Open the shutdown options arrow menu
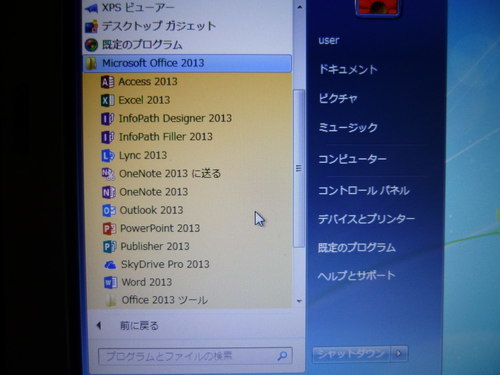The image size is (500, 375). pos(399,353)
